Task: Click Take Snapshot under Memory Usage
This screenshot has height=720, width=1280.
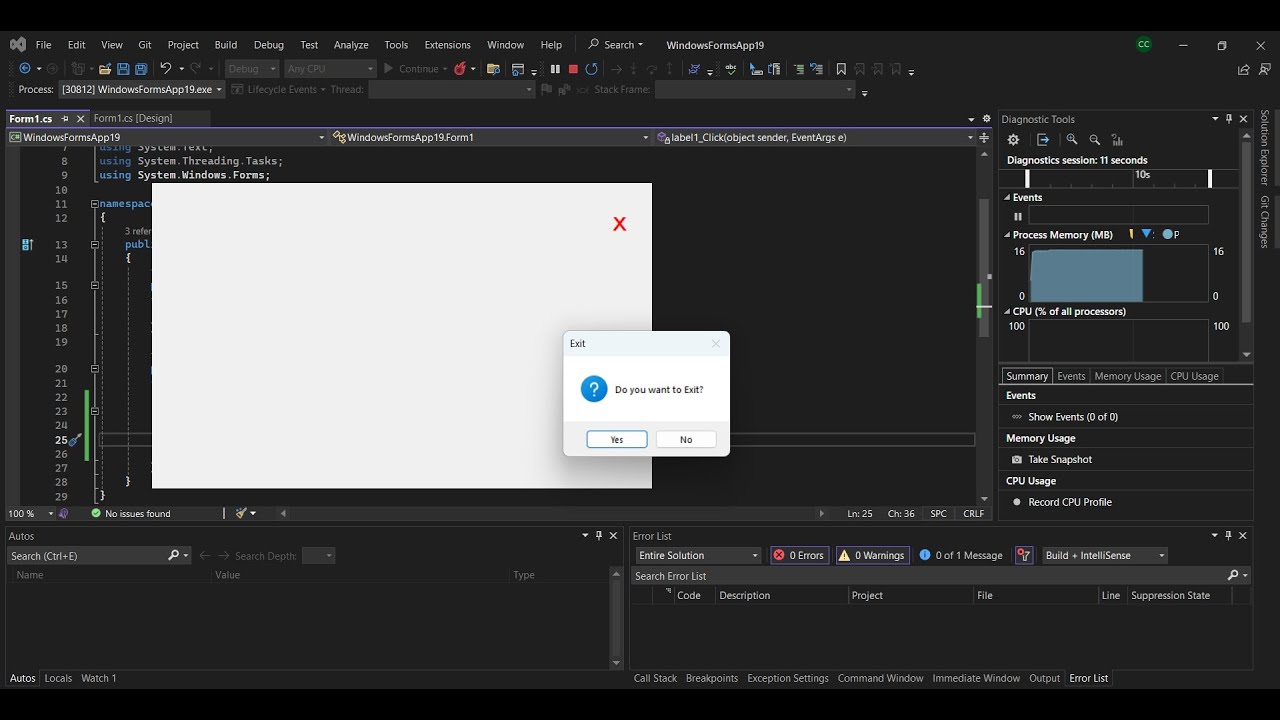Action: coord(1060,460)
